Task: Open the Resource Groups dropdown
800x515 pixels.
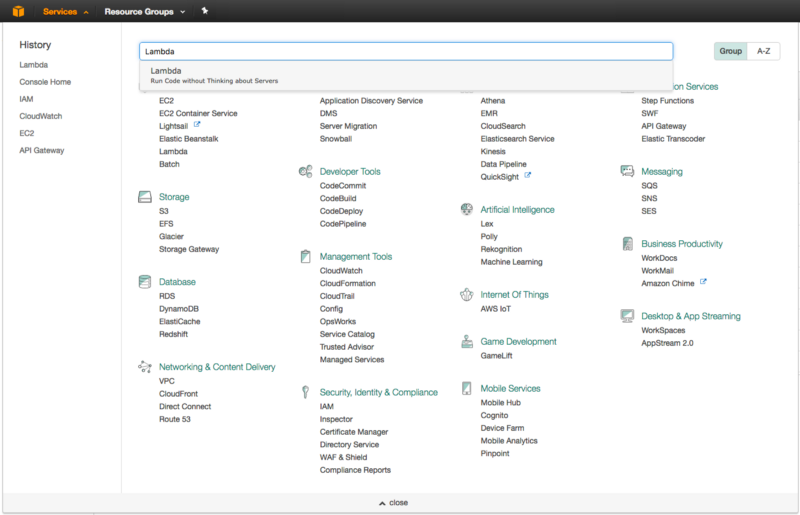Action: (x=144, y=11)
